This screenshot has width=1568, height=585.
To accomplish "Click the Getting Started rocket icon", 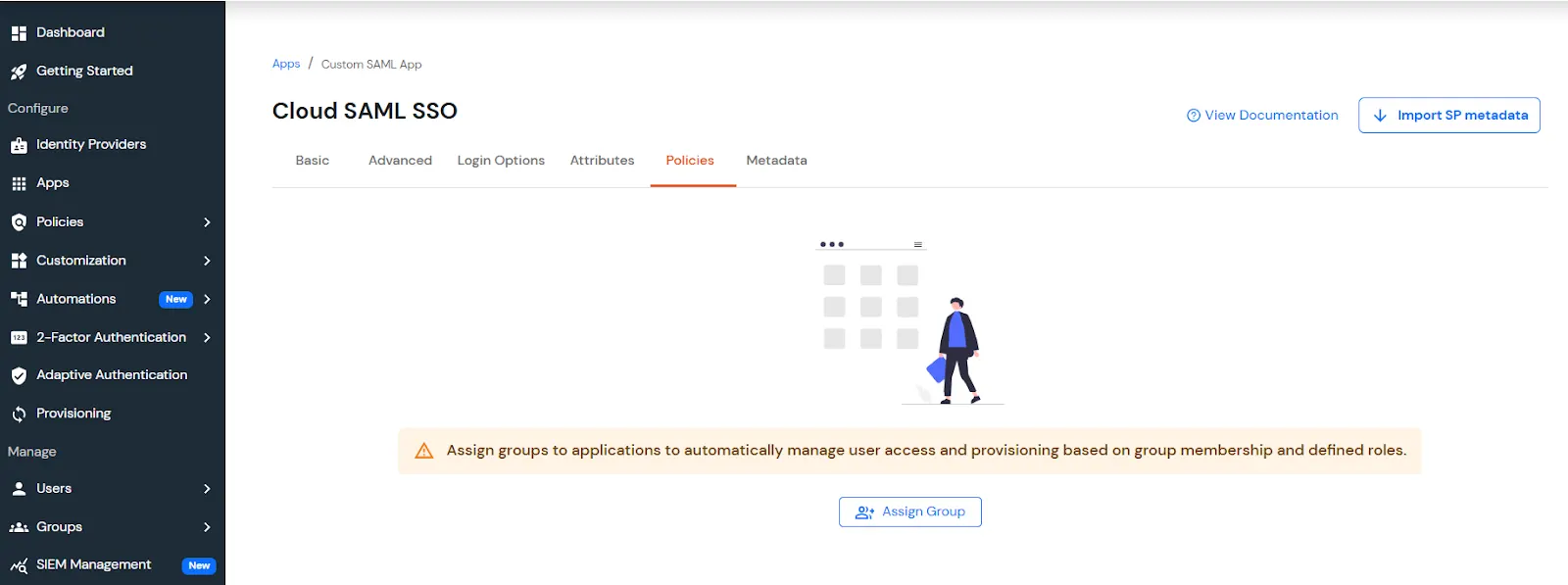I will point(19,72).
